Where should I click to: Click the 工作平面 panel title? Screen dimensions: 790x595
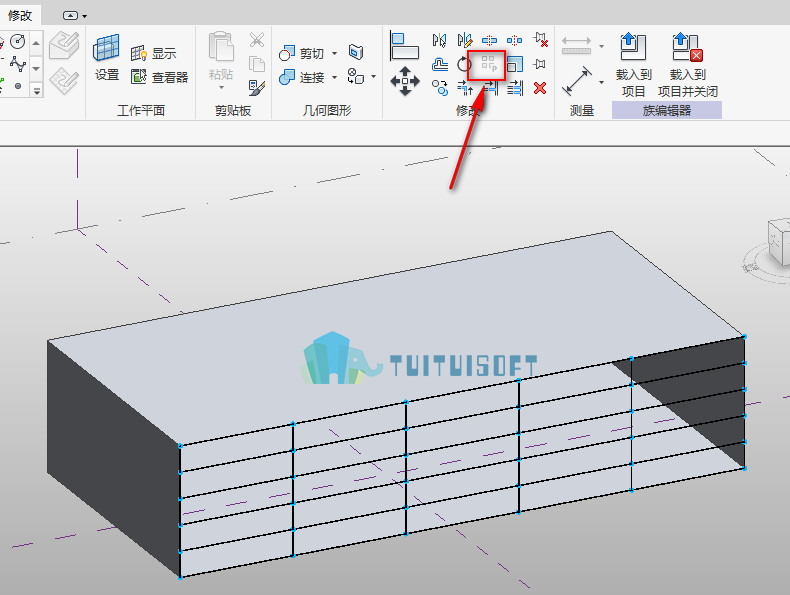pos(141,110)
